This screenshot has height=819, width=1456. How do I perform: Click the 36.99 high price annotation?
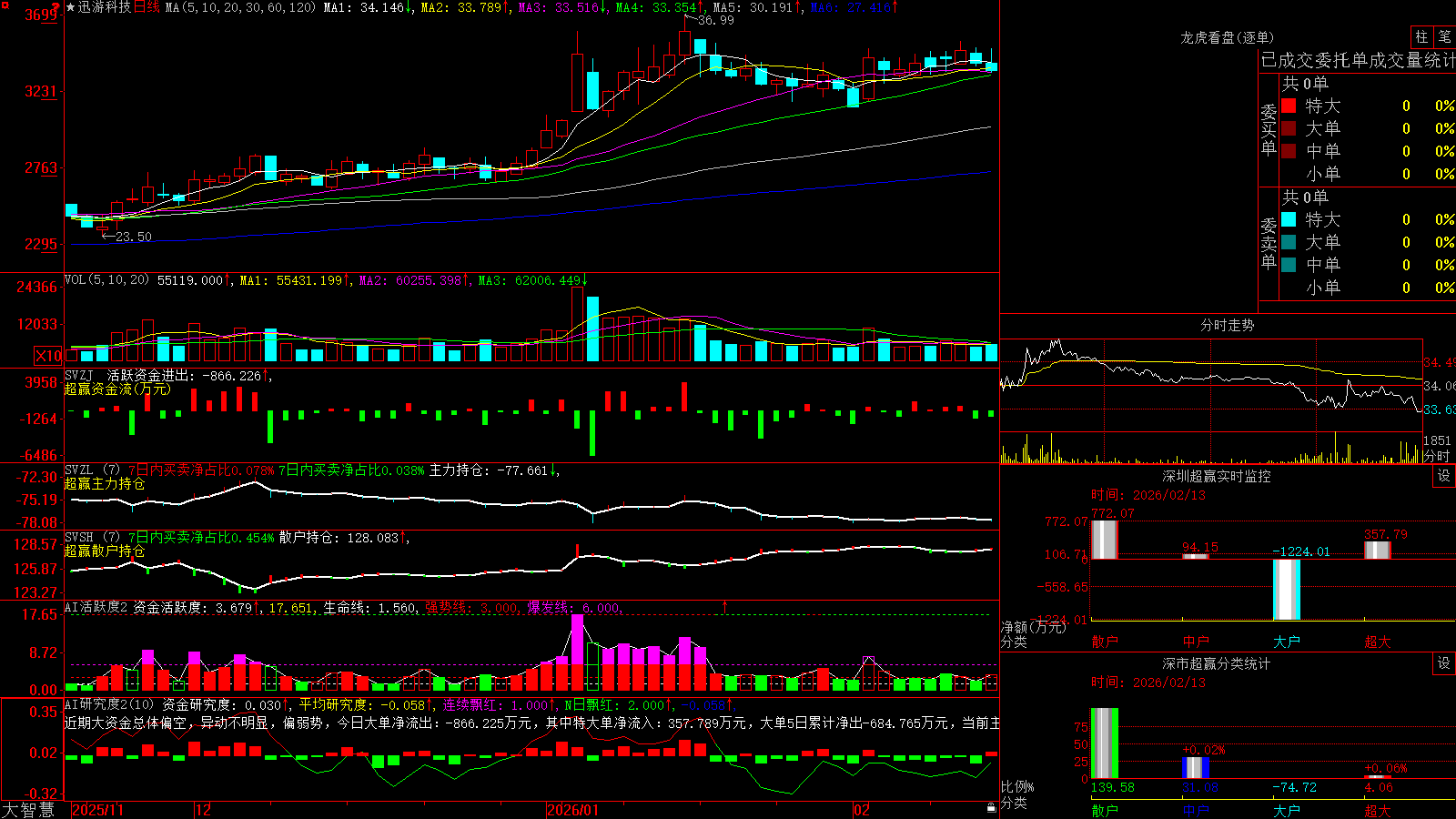click(716, 20)
